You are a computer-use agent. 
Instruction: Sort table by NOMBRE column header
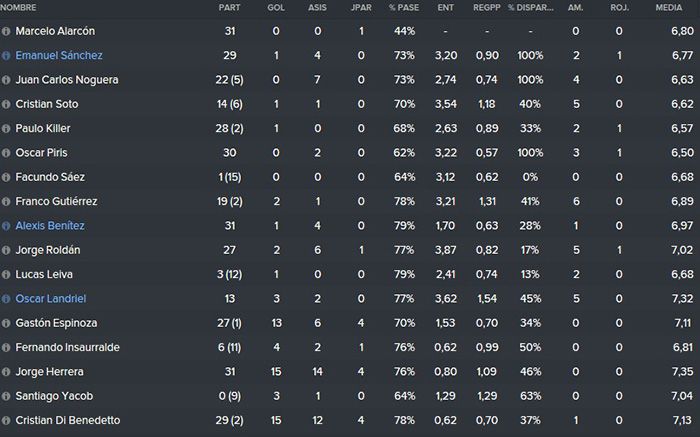coord(18,8)
